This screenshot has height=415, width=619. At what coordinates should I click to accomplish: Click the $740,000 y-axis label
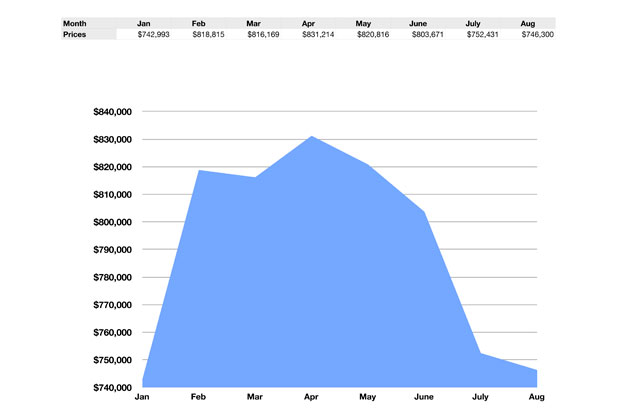click(x=111, y=388)
